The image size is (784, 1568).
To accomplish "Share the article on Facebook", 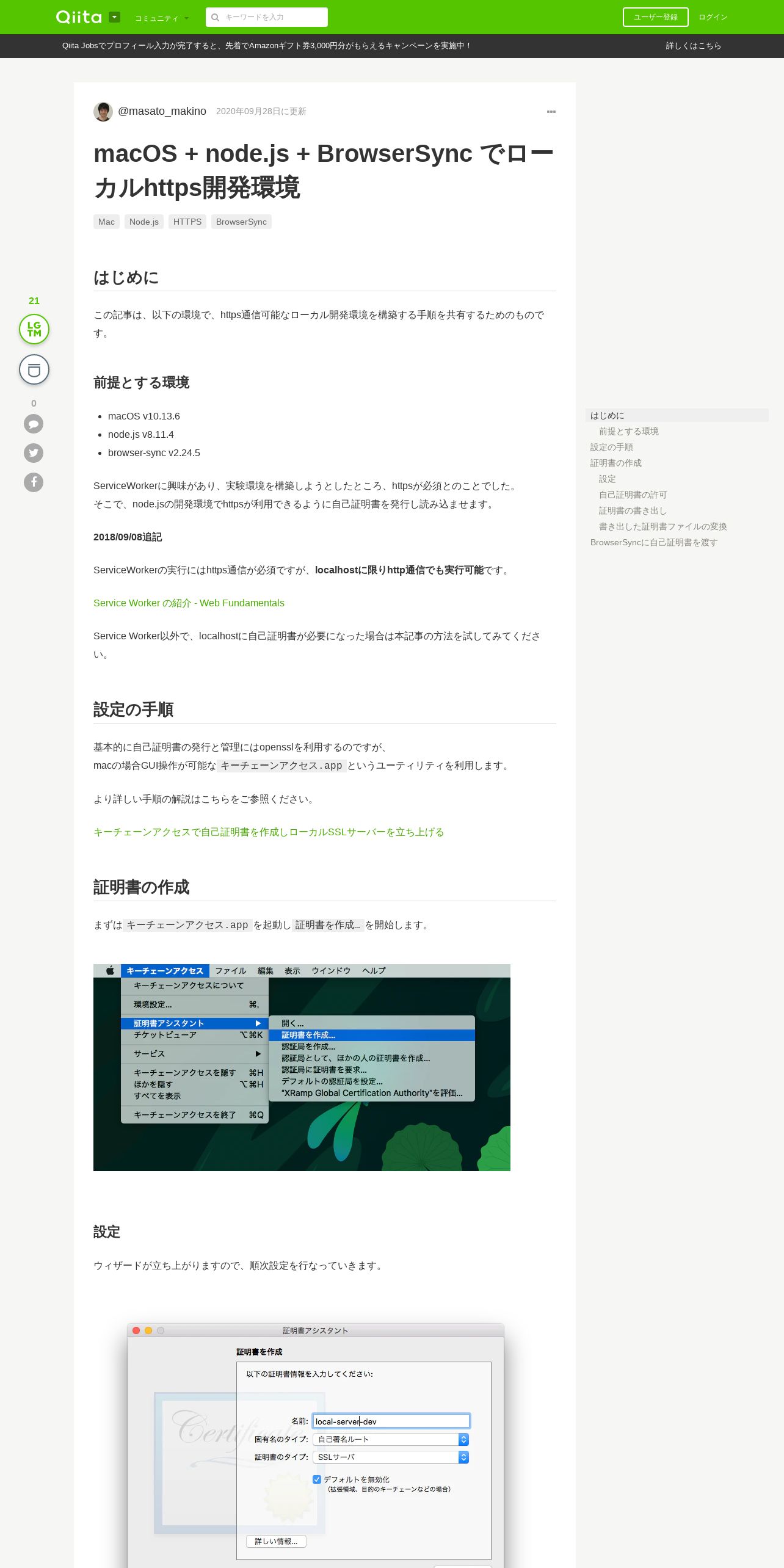I will point(34,482).
